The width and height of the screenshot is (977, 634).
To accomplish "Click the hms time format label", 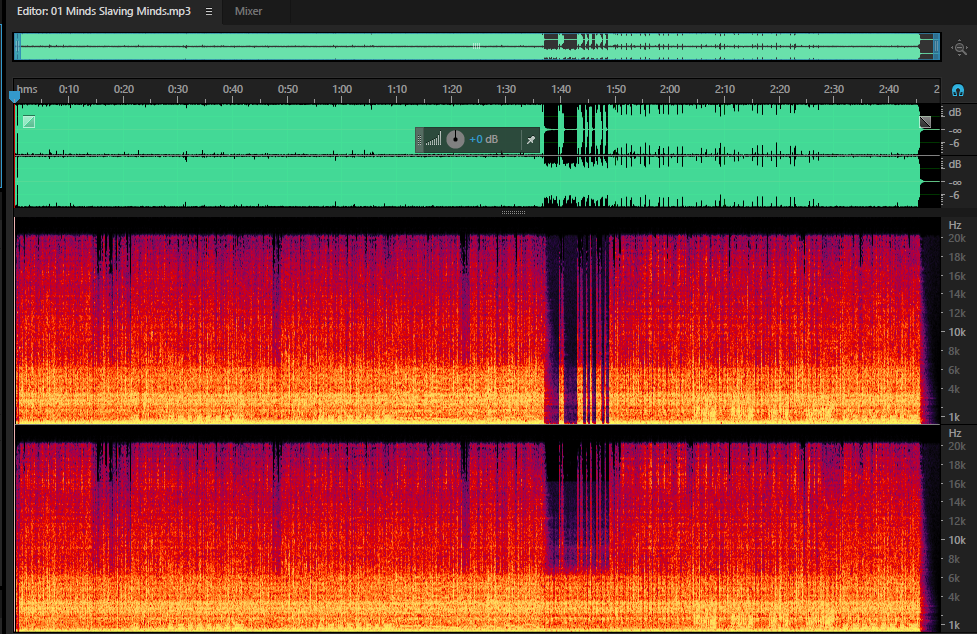I will tap(27, 89).
